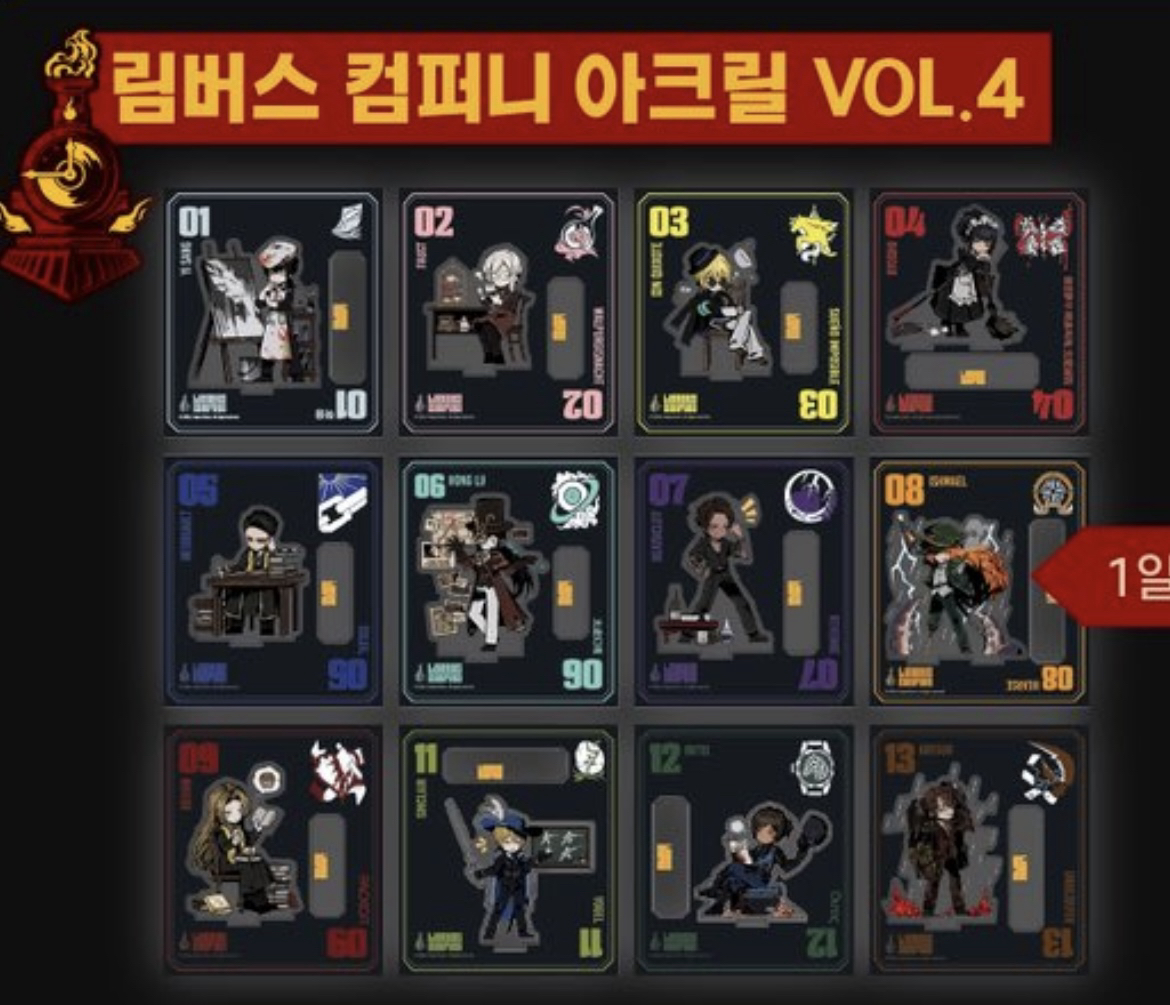The height and width of the screenshot is (1005, 1170).
Task: Select acrylic stand card 01 with the painter
Action: pyautogui.click(x=273, y=313)
